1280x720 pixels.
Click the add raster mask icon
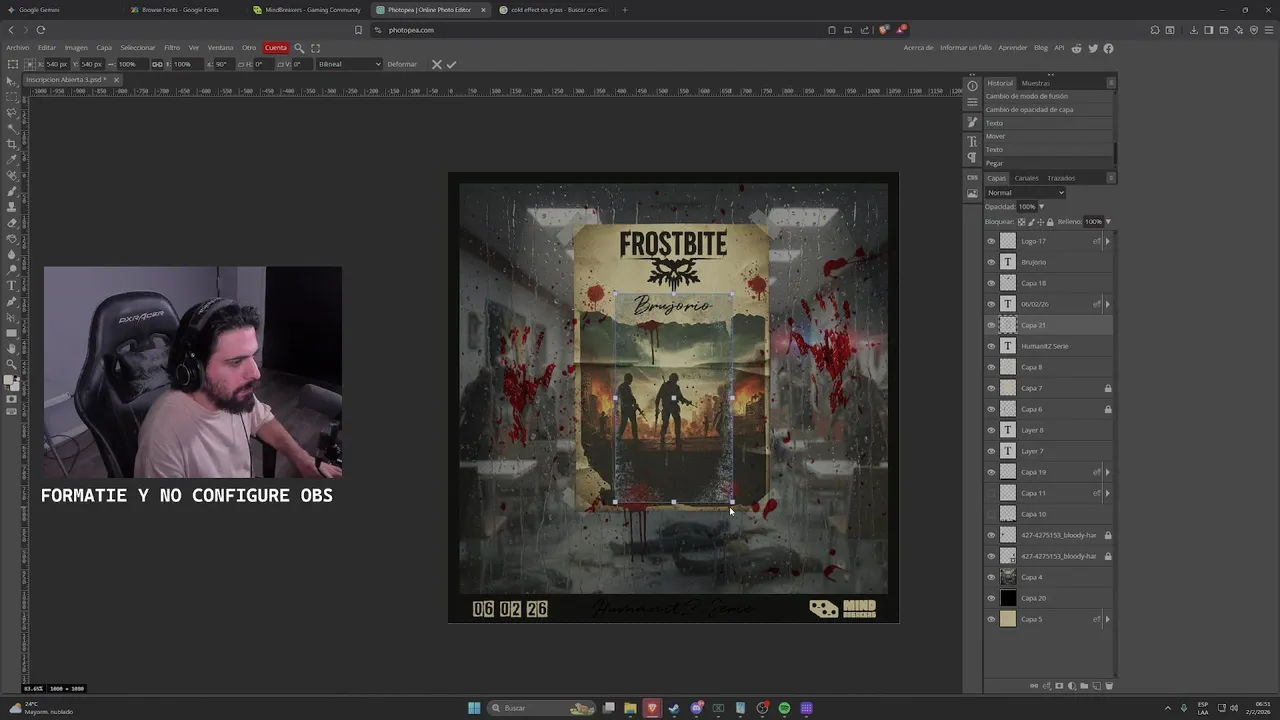(1060, 686)
